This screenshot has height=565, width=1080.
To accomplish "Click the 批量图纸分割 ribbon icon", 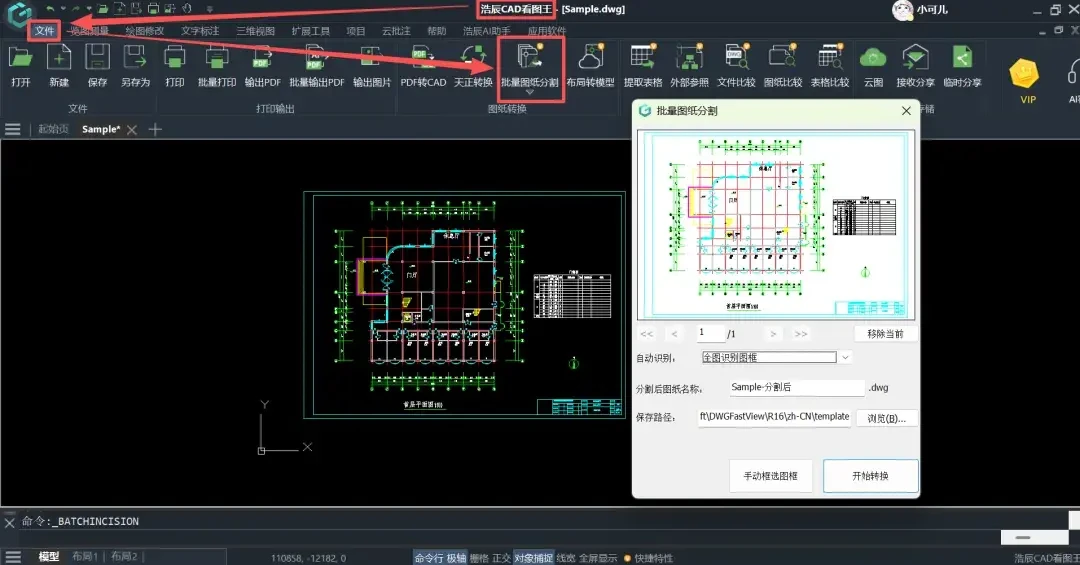I will pos(530,58).
